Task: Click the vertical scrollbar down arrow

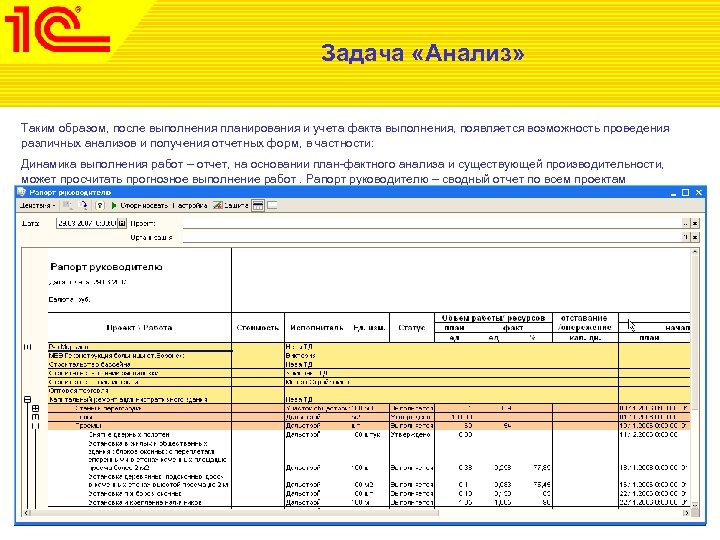Action: point(695,505)
